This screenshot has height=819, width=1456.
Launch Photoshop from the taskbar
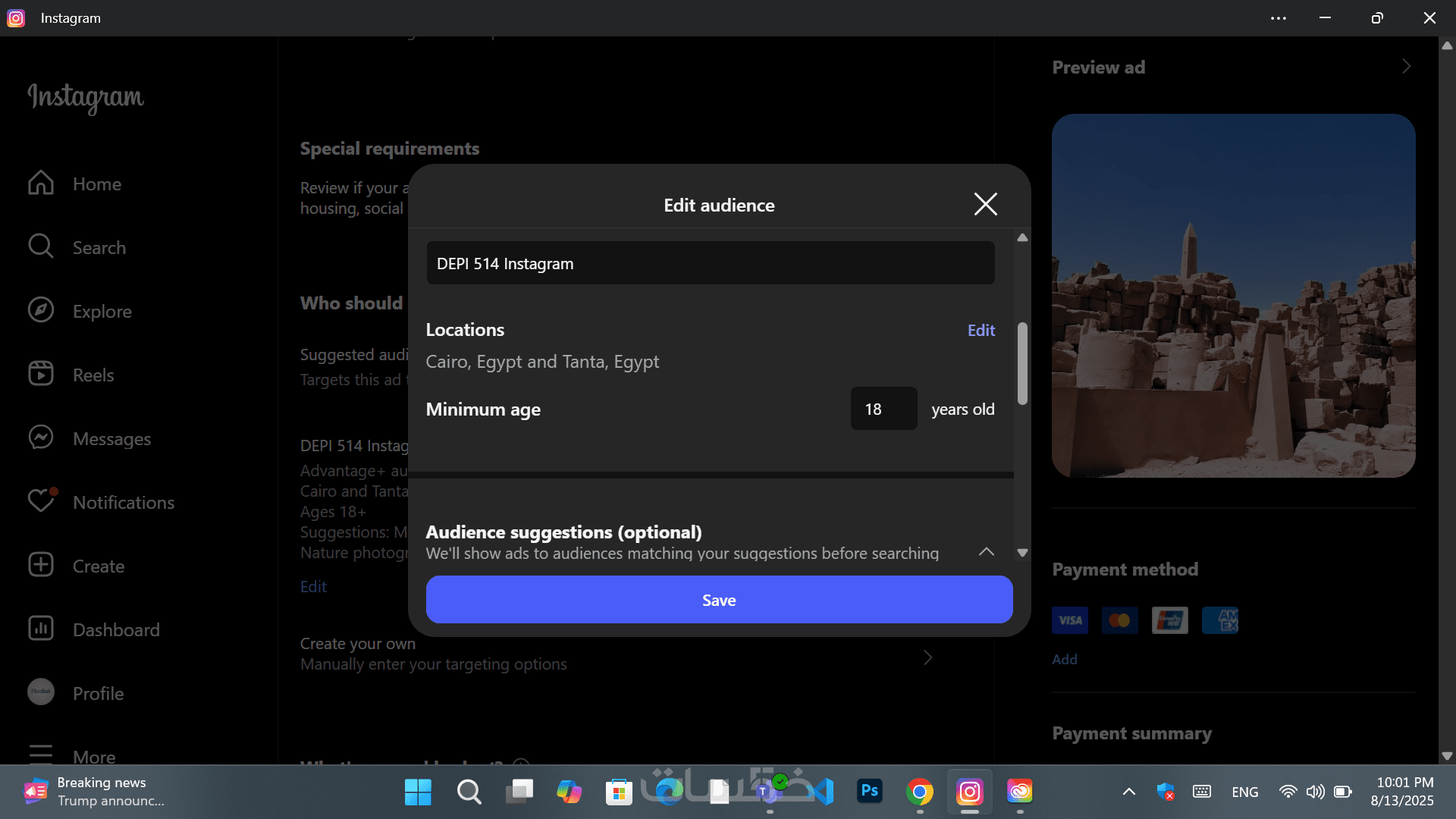pos(869,792)
